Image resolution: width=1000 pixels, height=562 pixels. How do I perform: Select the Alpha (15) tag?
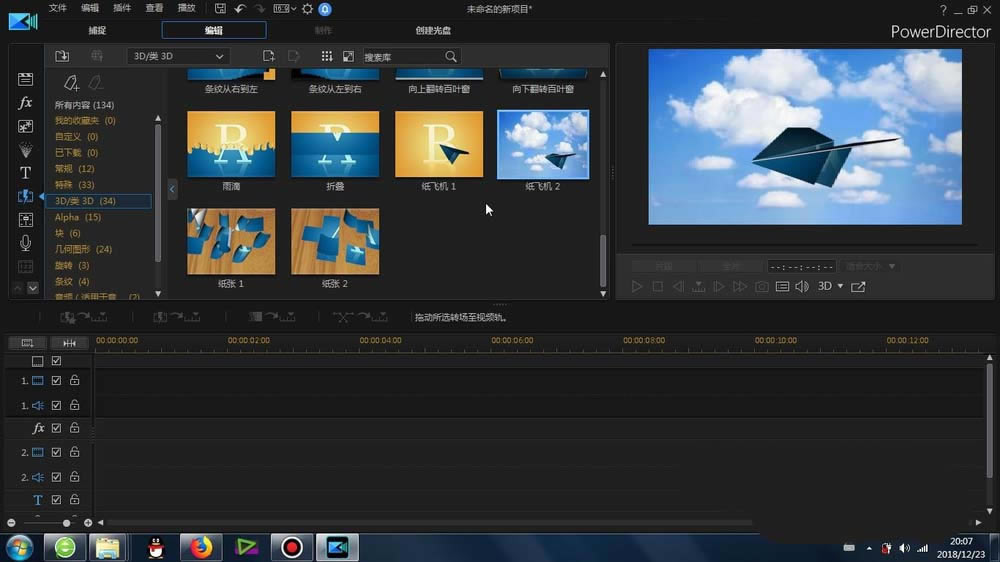[78, 217]
